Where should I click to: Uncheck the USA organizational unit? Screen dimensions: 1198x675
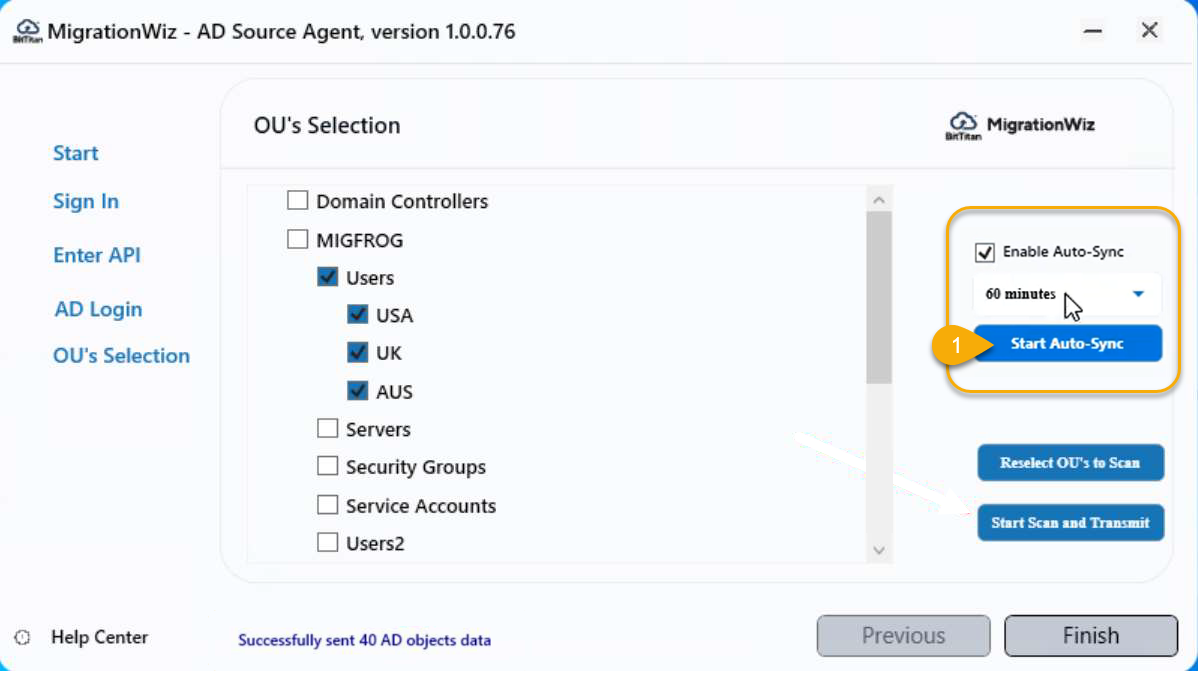click(x=358, y=315)
